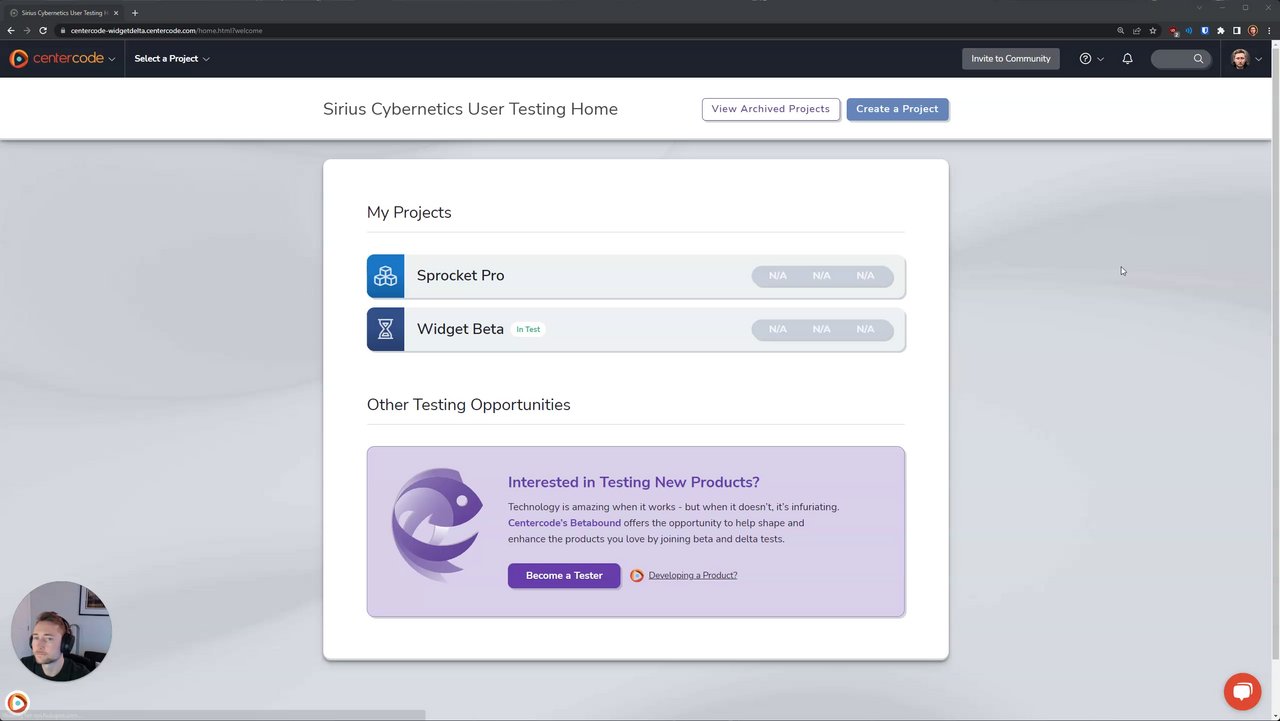Open the chat bubble widget

pyautogui.click(x=1242, y=692)
